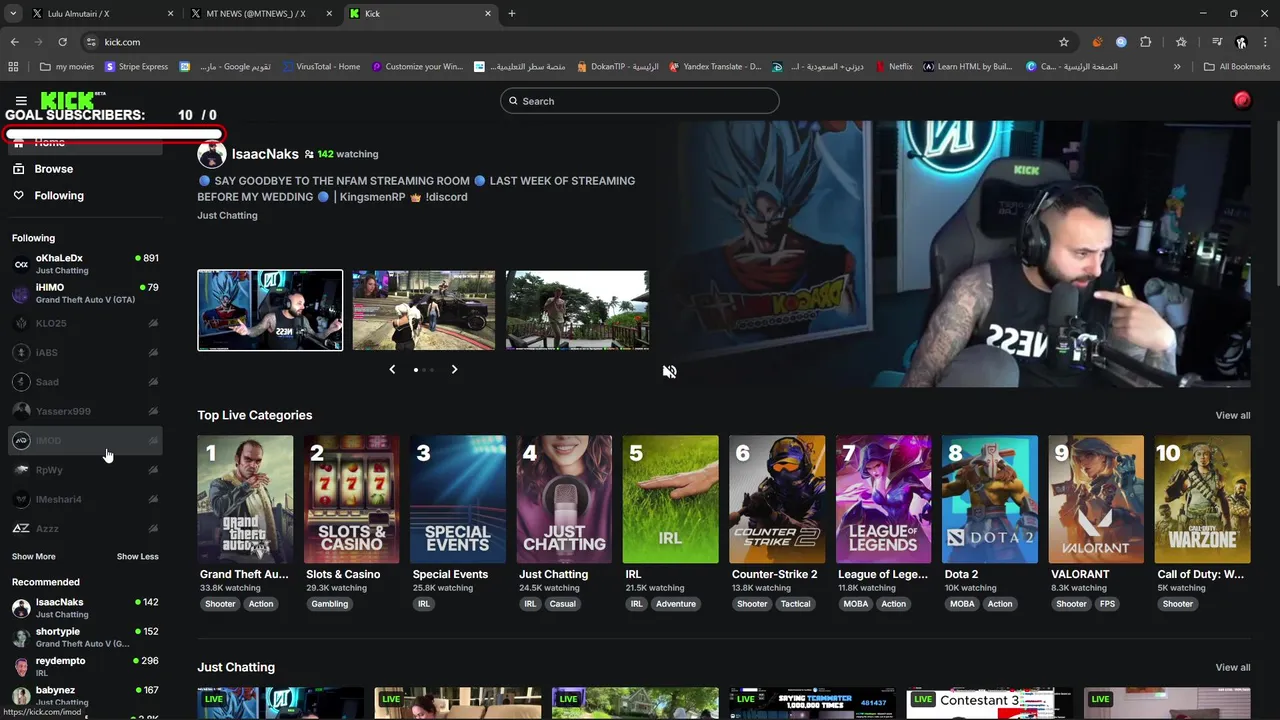Click Show More in Following list
The height and width of the screenshot is (720, 1280).
34,556
